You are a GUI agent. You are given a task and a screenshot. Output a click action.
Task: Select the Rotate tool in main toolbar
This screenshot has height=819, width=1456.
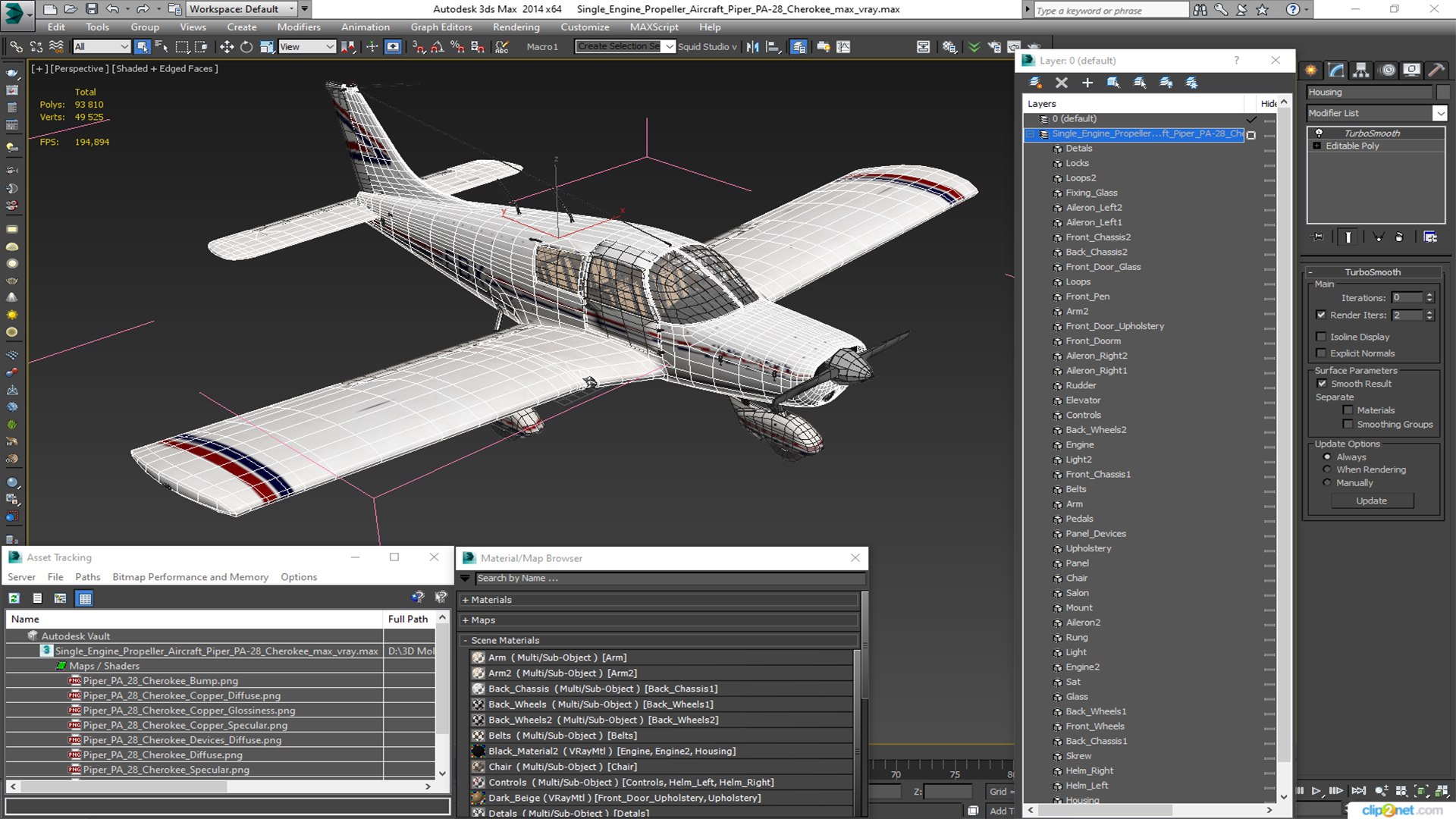pyautogui.click(x=246, y=47)
